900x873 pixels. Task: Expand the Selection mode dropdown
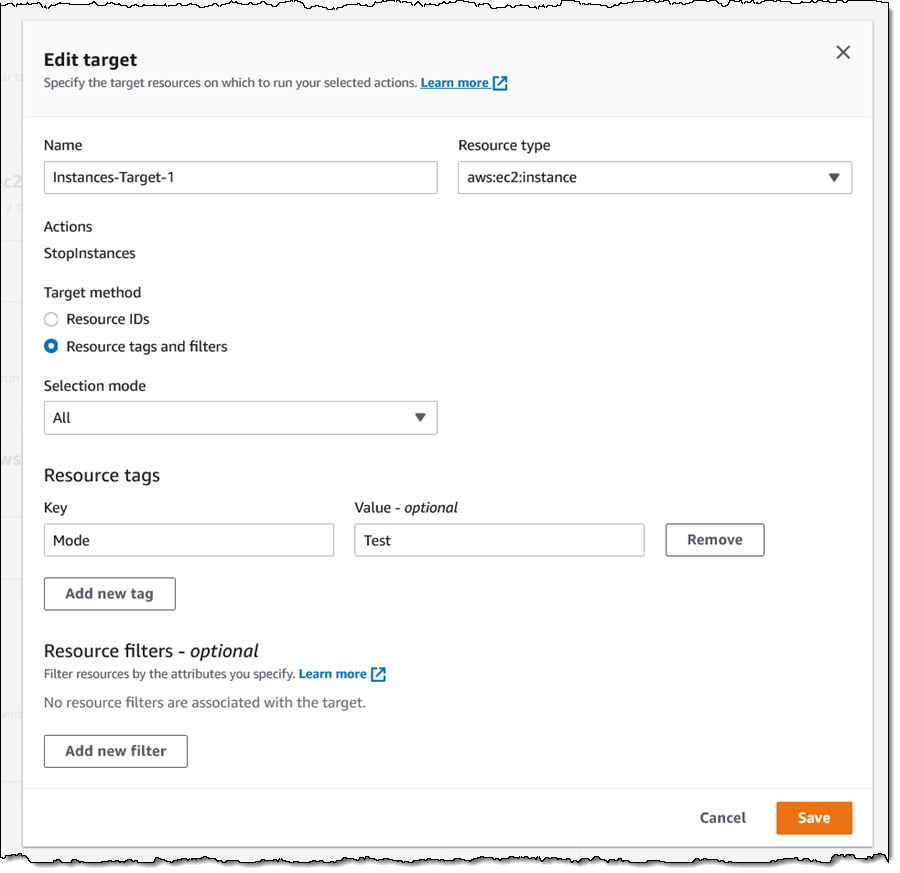coord(240,418)
